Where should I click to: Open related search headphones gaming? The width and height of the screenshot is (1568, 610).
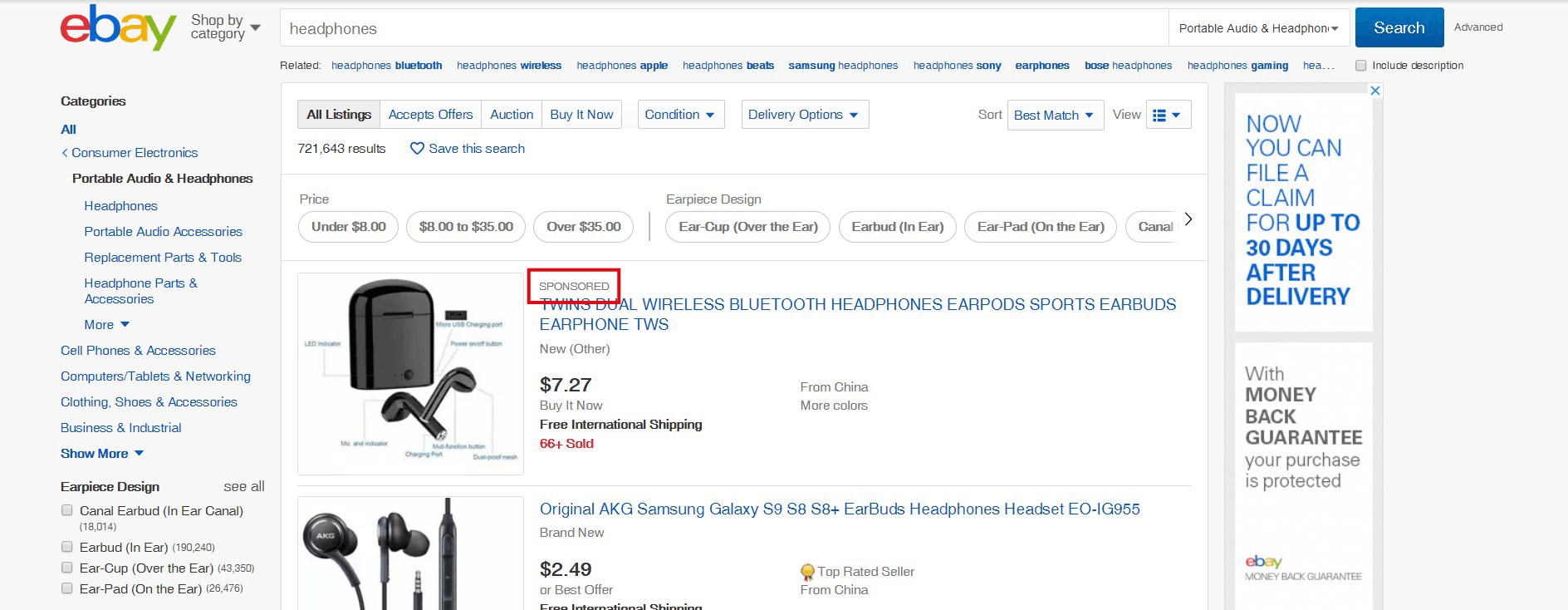[1238, 66]
